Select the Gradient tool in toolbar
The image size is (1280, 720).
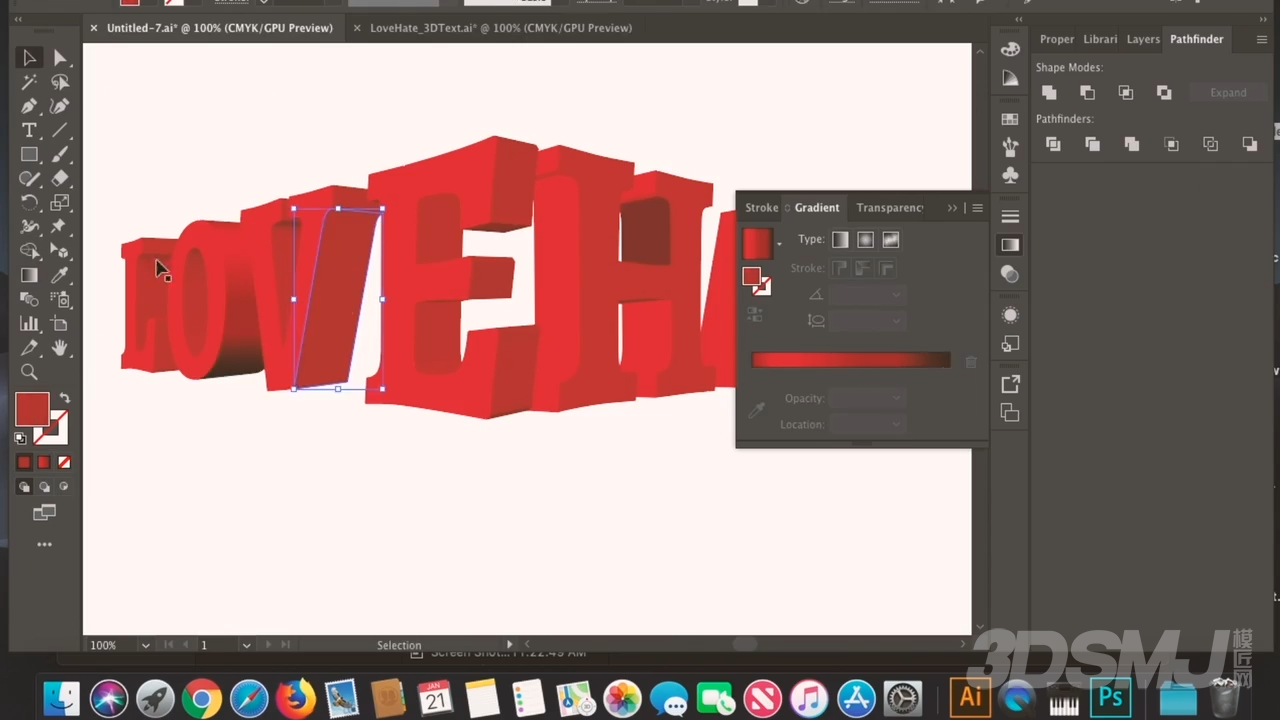click(29, 275)
